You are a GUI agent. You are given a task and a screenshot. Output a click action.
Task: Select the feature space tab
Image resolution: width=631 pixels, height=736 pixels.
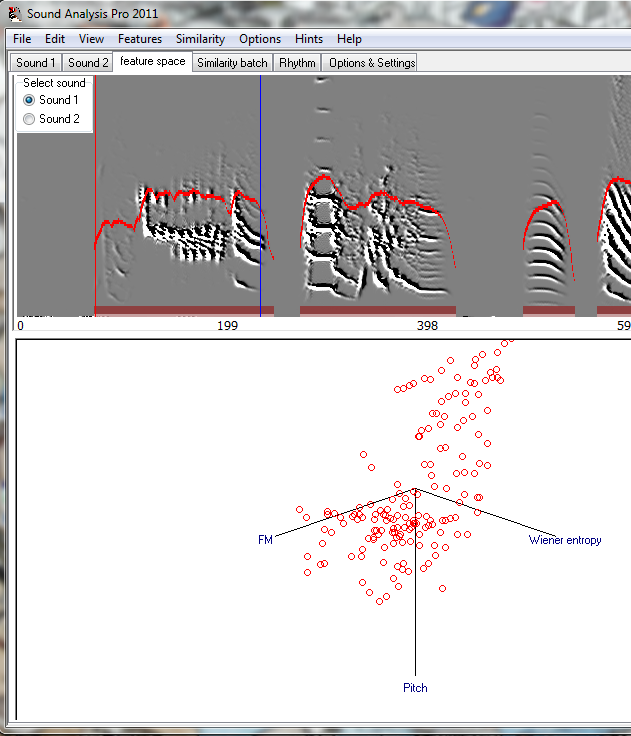tap(152, 62)
